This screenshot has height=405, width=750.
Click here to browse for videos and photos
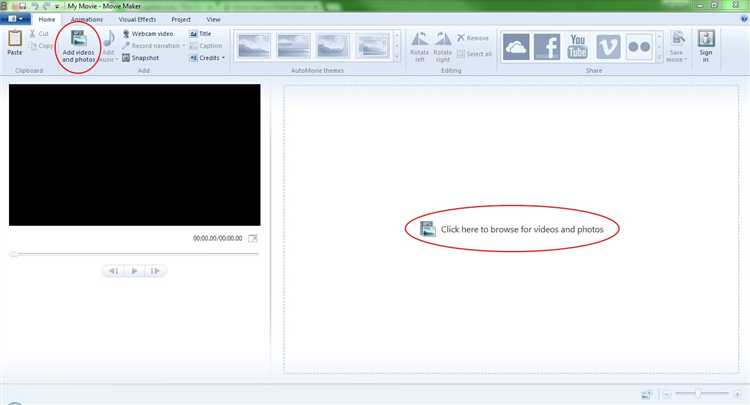[x=512, y=229]
